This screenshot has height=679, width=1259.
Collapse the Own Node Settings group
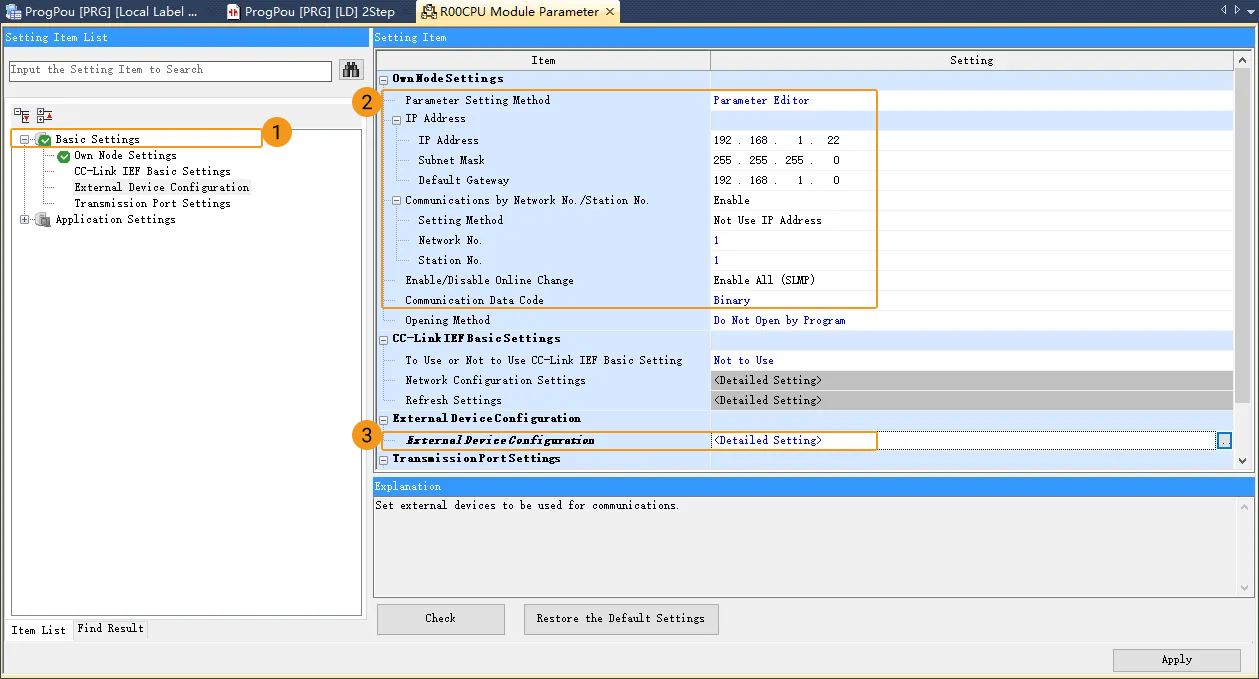click(384, 79)
